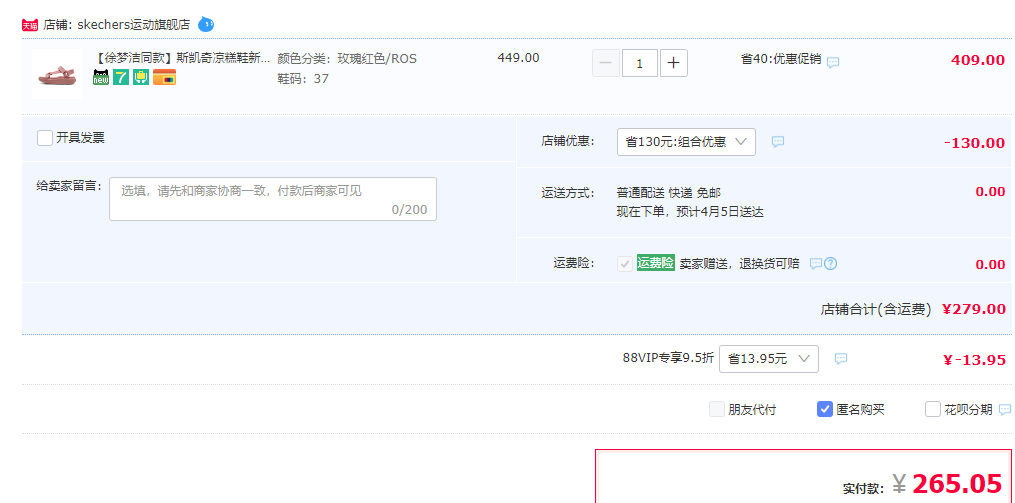Click the 鞋码：37 size text
The image size is (1015, 503).
pyautogui.click(x=303, y=79)
